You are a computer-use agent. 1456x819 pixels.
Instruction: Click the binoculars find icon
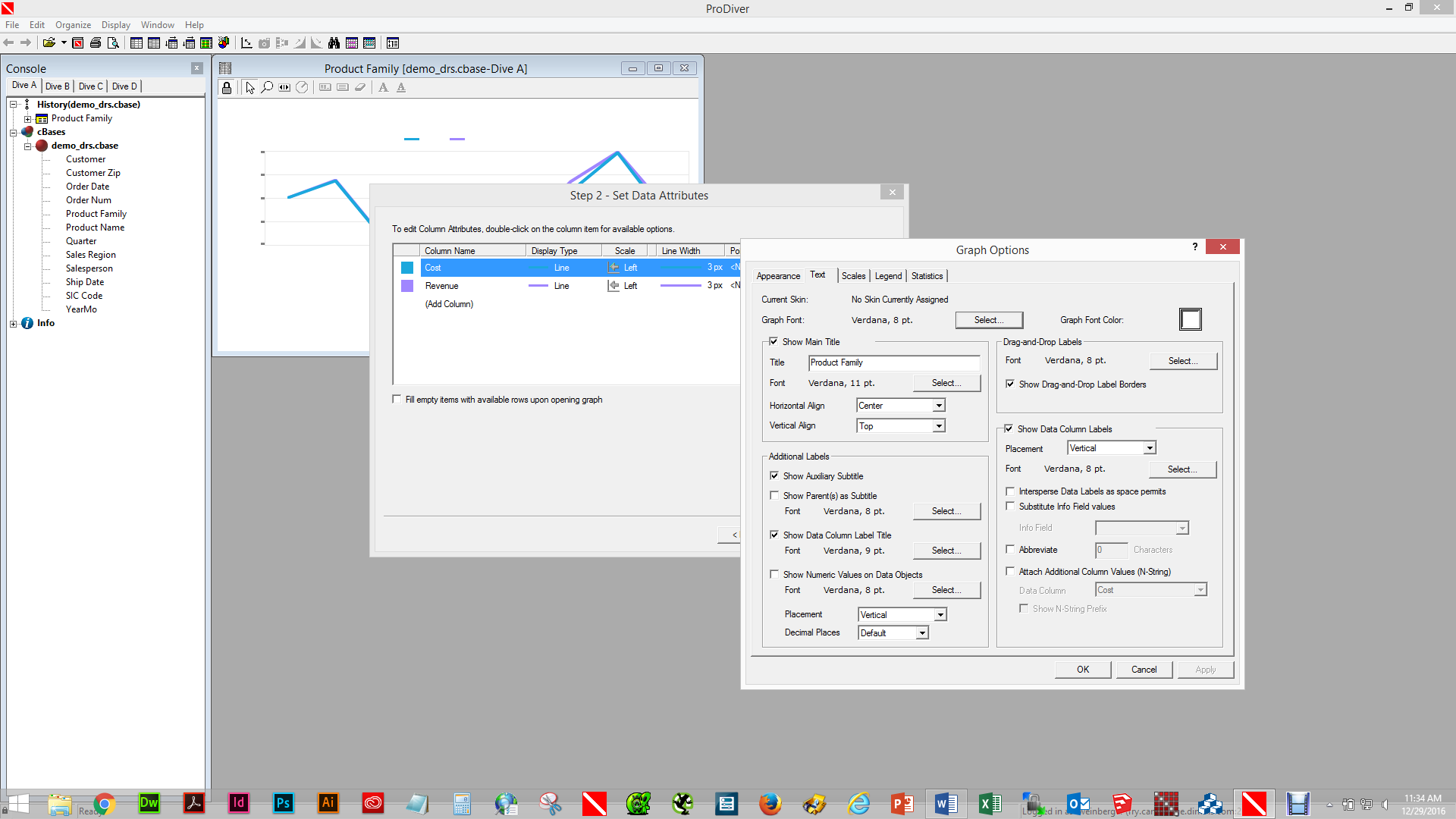click(x=334, y=43)
